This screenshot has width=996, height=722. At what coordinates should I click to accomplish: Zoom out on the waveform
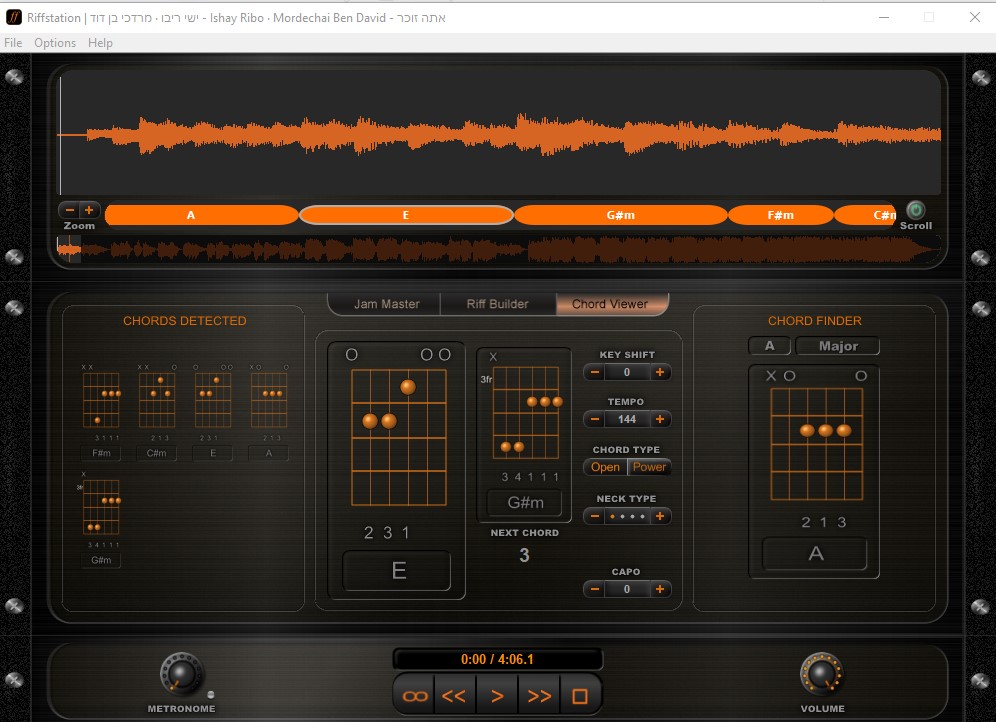69,210
